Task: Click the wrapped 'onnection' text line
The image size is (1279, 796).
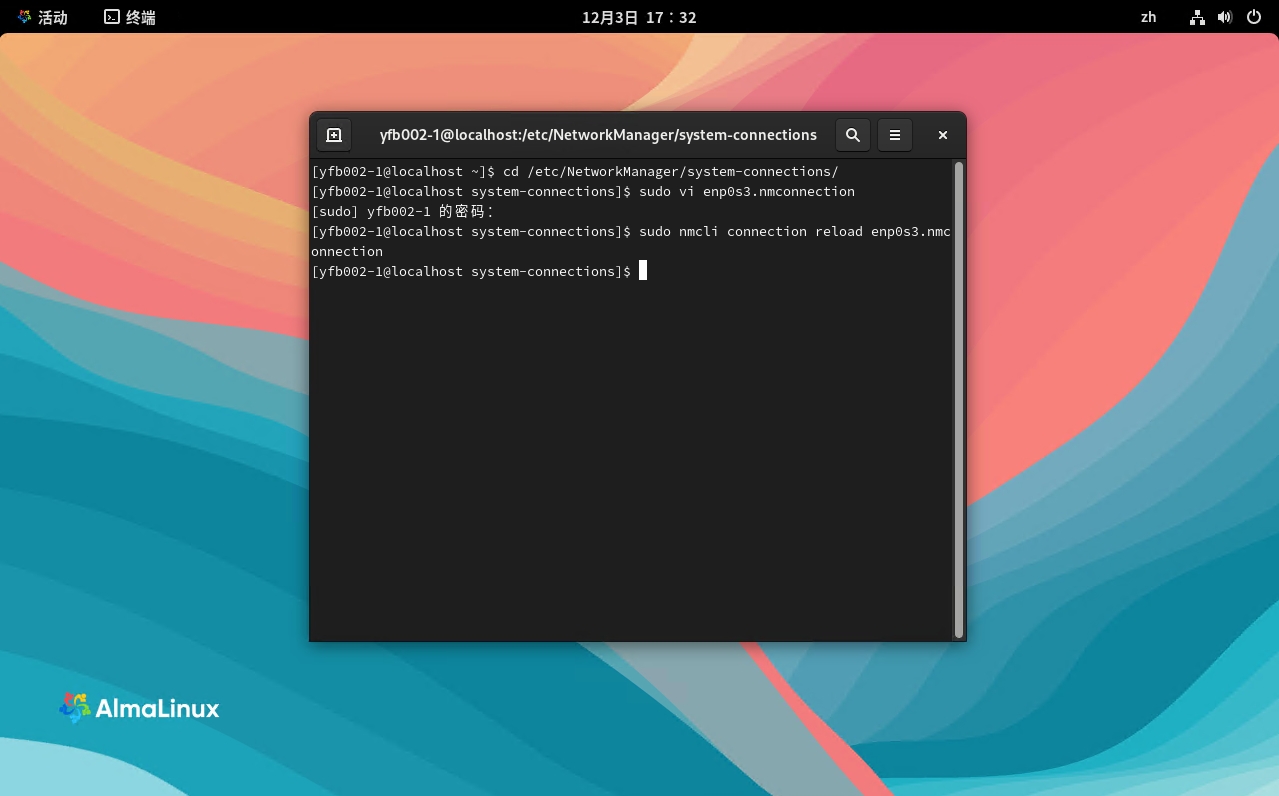Action: (x=347, y=251)
